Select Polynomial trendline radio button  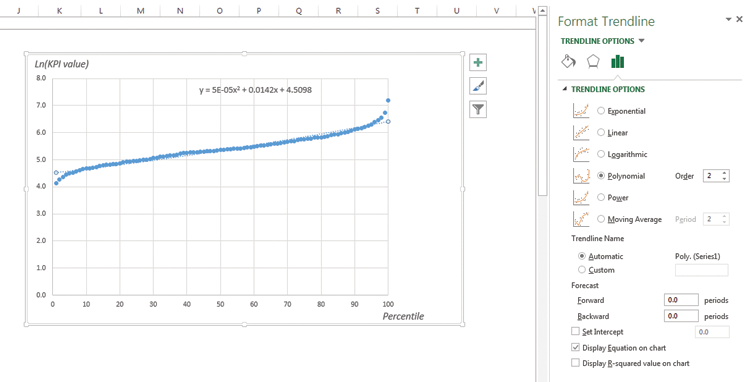(x=601, y=176)
